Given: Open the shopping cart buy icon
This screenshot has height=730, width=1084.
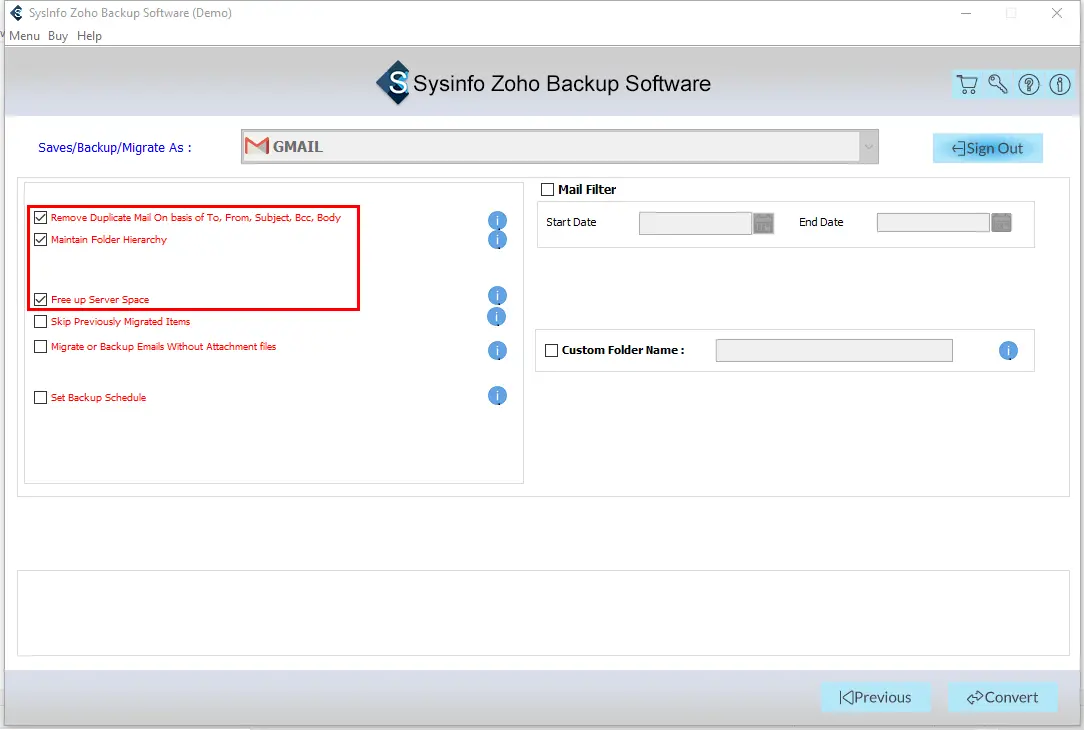Looking at the screenshot, I should click(x=967, y=84).
